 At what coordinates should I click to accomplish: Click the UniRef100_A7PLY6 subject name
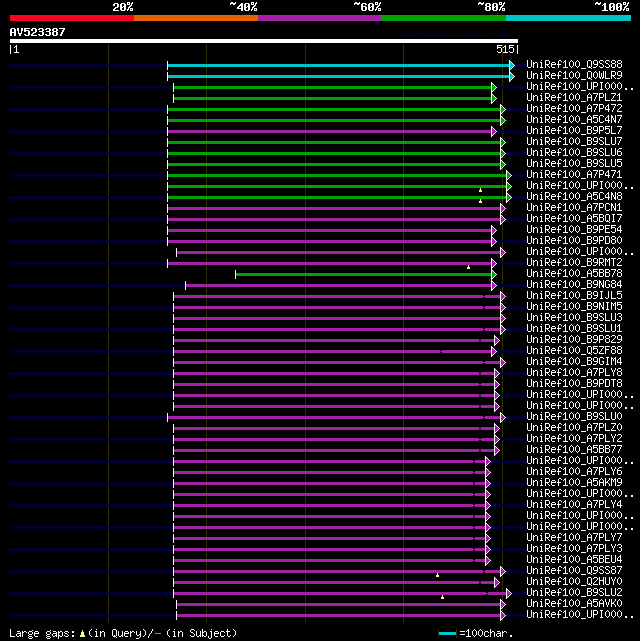(x=574, y=471)
